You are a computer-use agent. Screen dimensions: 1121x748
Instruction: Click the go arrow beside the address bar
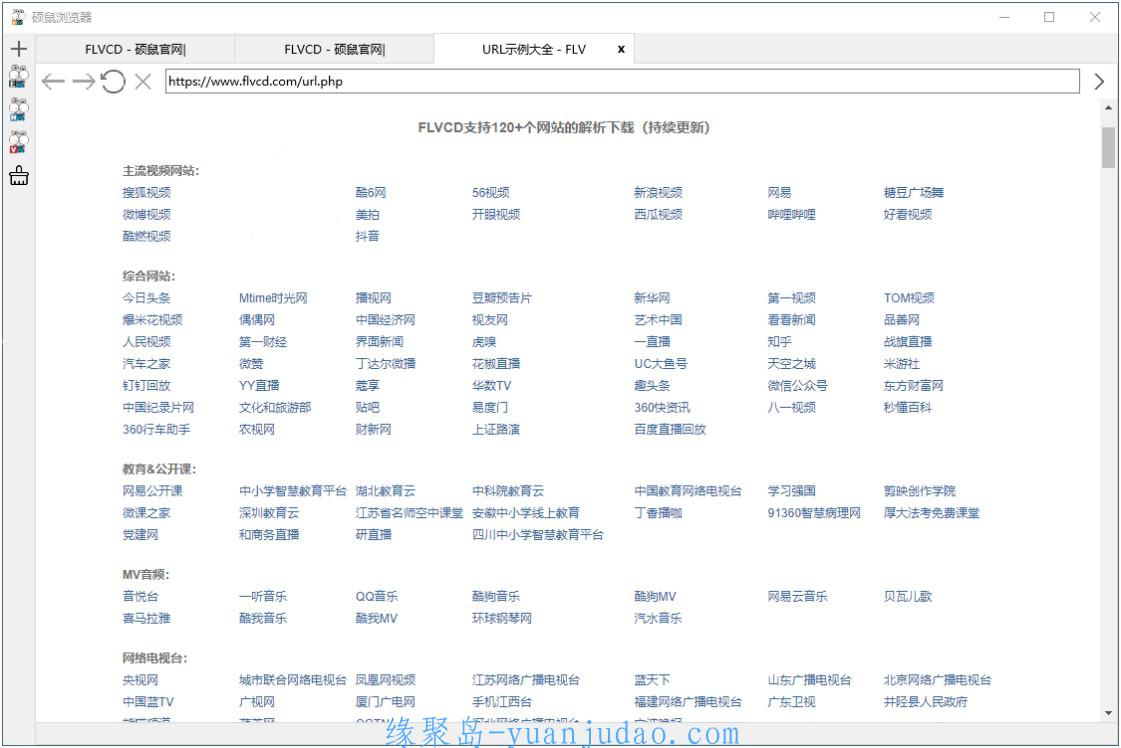pyautogui.click(x=1099, y=82)
